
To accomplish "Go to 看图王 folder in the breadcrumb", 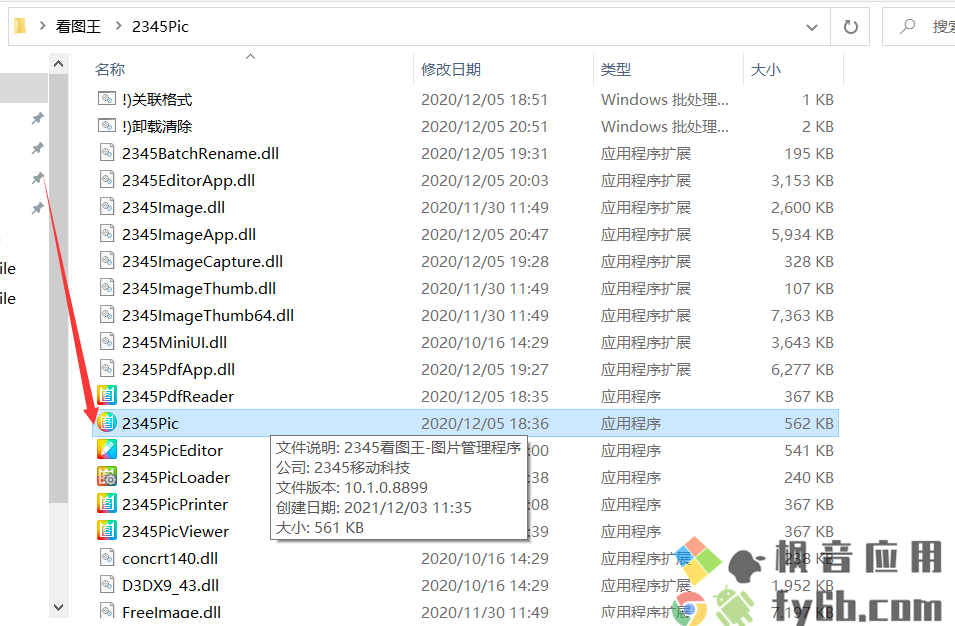I will coord(78,26).
